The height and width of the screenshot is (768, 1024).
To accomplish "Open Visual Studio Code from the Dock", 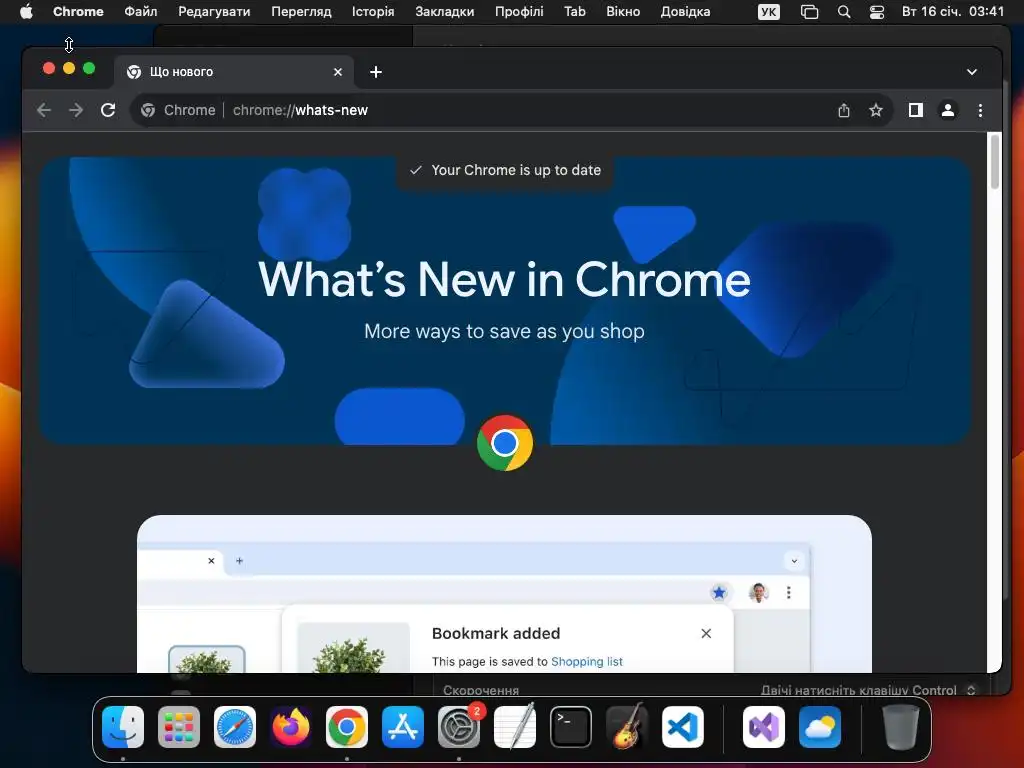I will [x=682, y=727].
